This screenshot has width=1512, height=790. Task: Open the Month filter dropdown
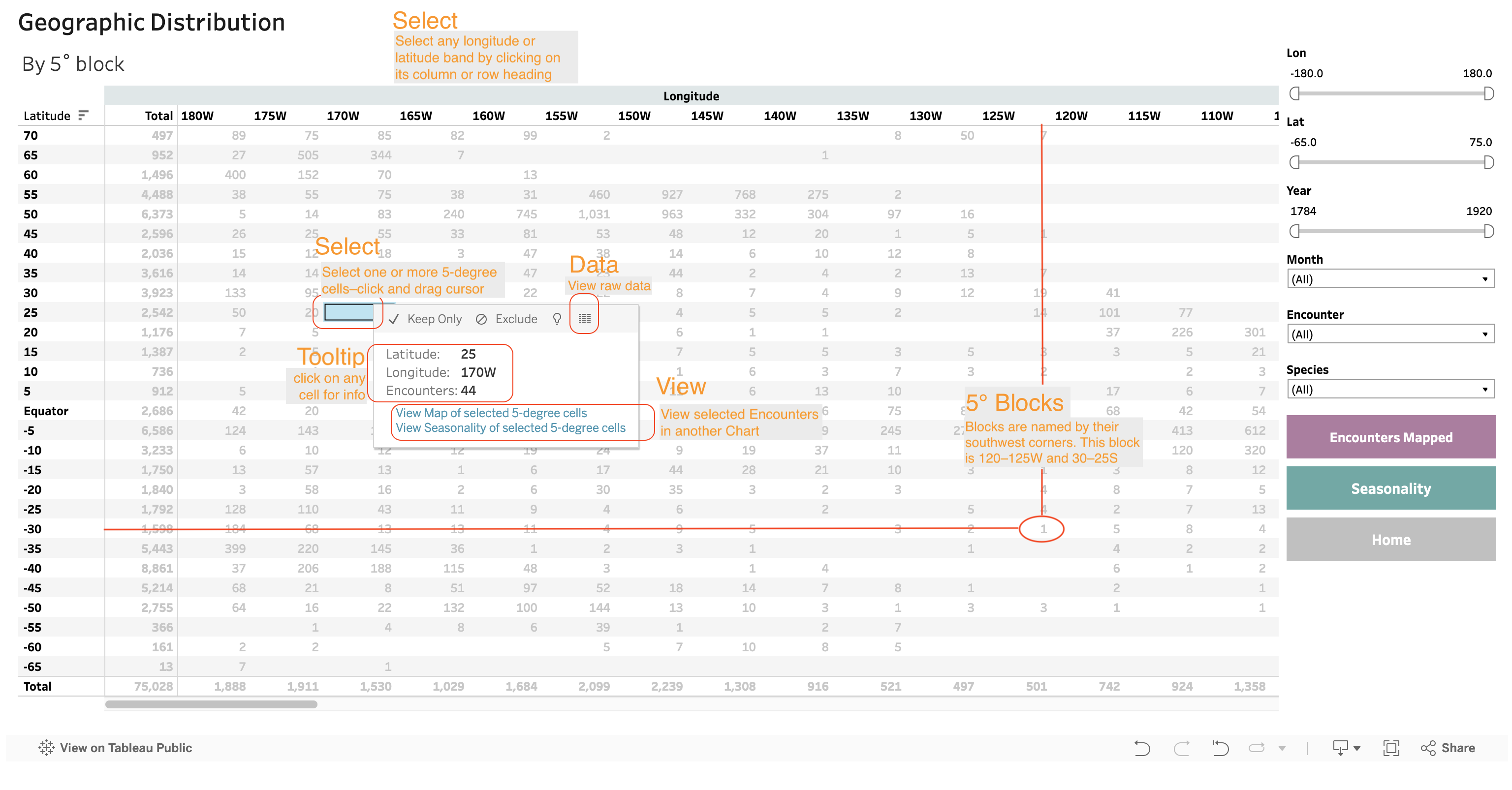pyautogui.click(x=1390, y=279)
